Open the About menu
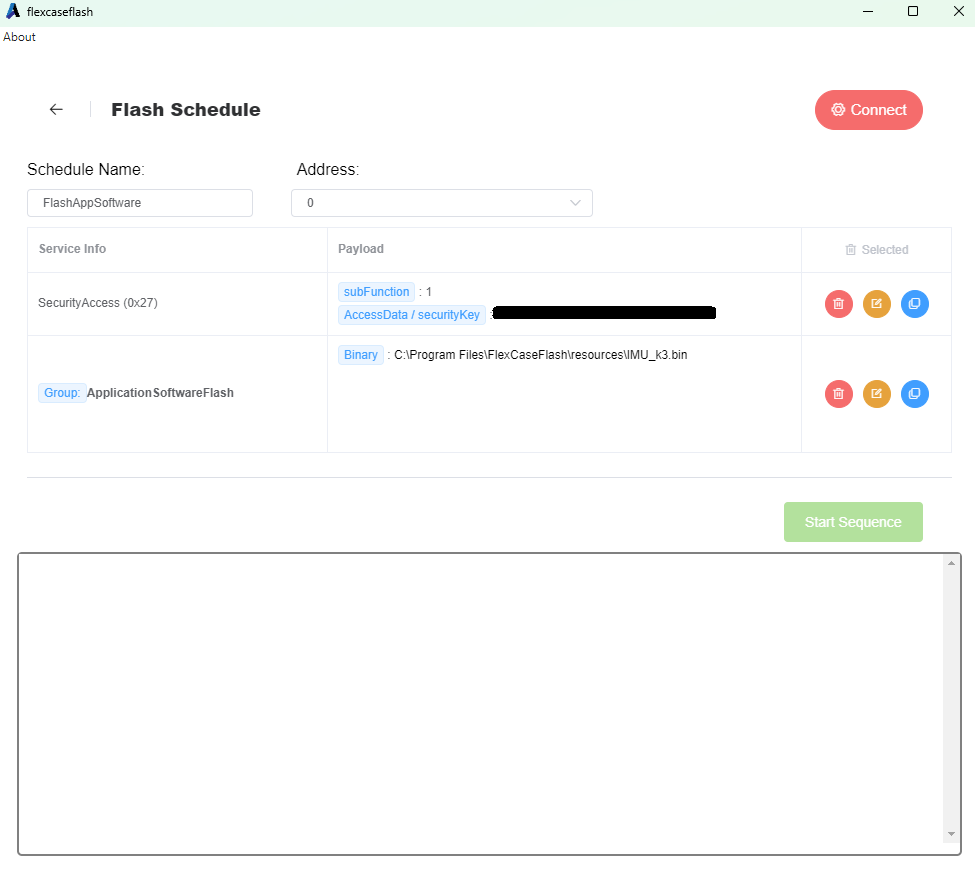Image resolution: width=975 pixels, height=878 pixels. pyautogui.click(x=19, y=37)
